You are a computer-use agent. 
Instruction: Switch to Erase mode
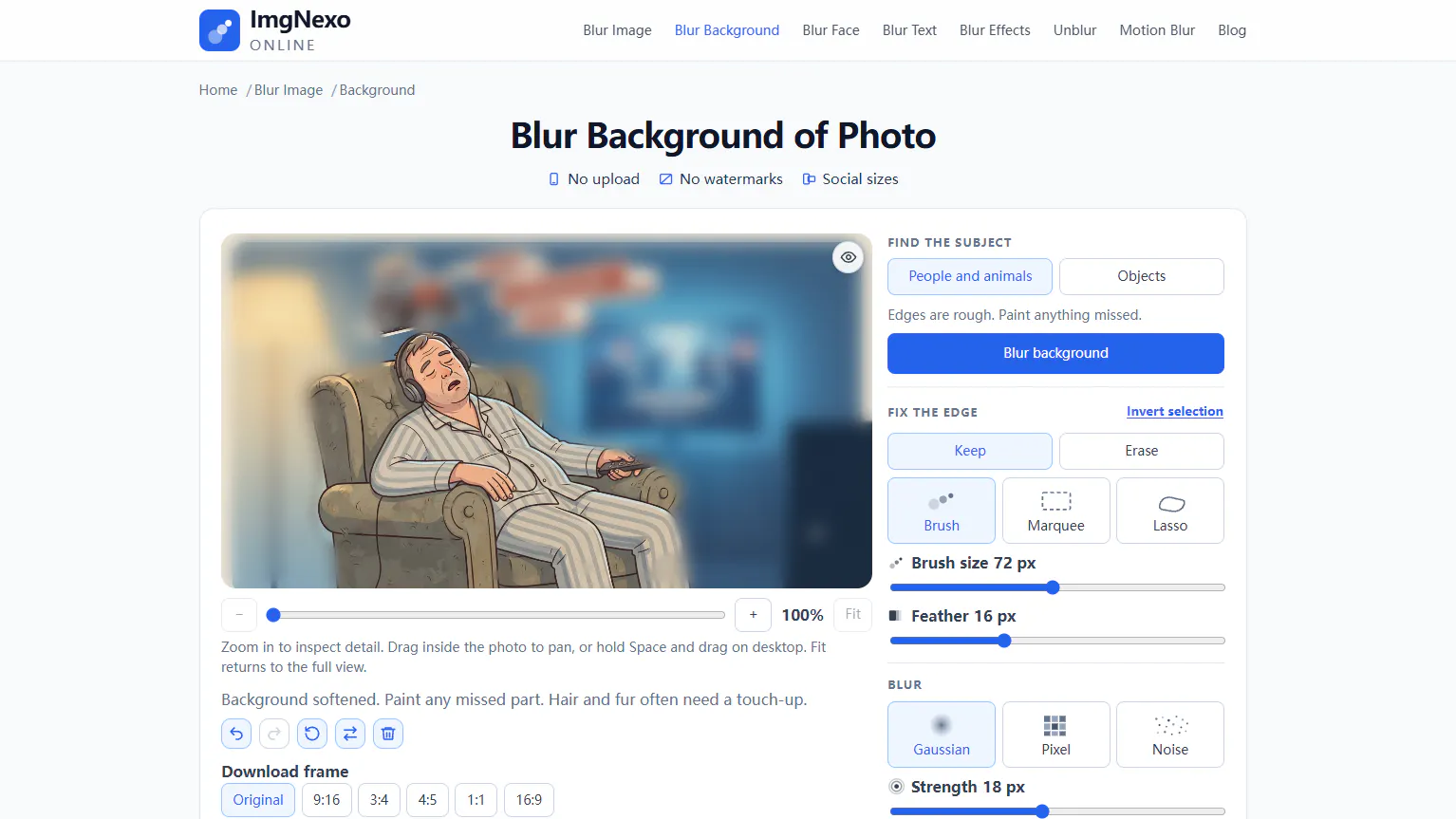(x=1142, y=451)
